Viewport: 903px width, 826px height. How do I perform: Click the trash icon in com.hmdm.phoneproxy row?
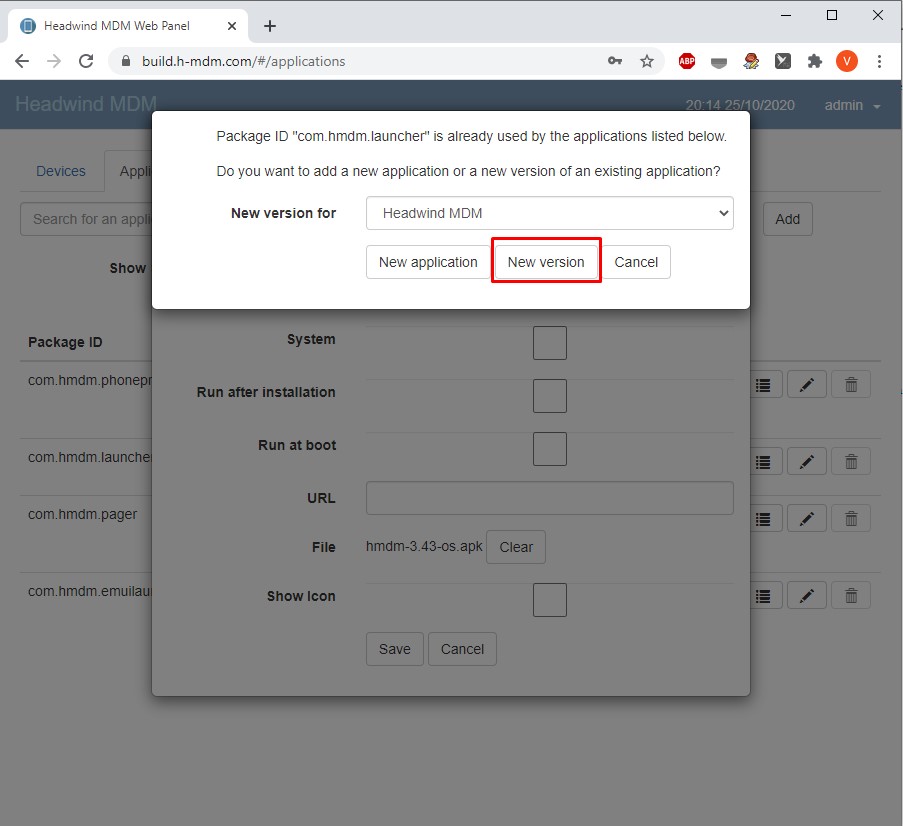851,384
